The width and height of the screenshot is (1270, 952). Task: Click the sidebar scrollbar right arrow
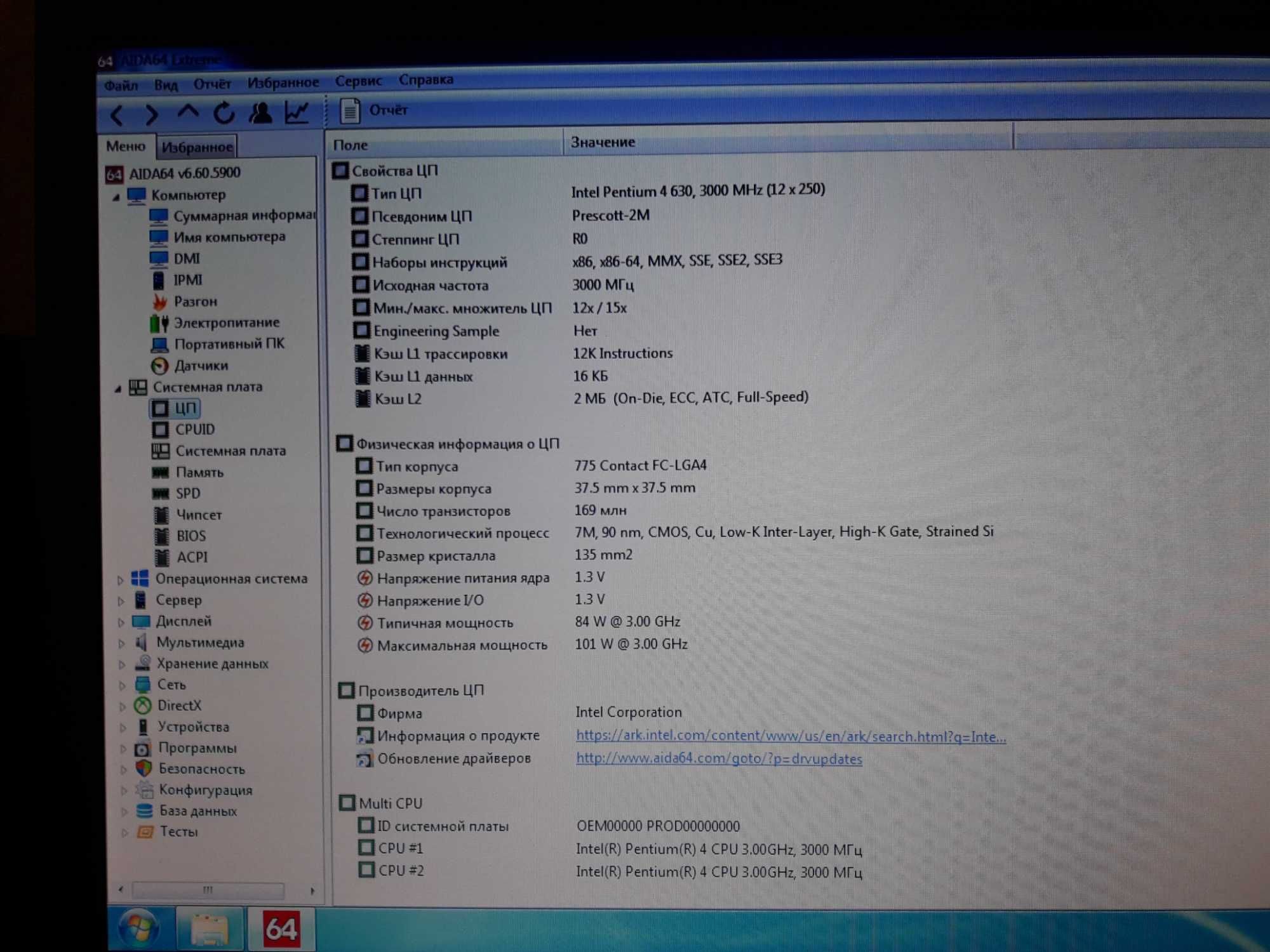[312, 891]
